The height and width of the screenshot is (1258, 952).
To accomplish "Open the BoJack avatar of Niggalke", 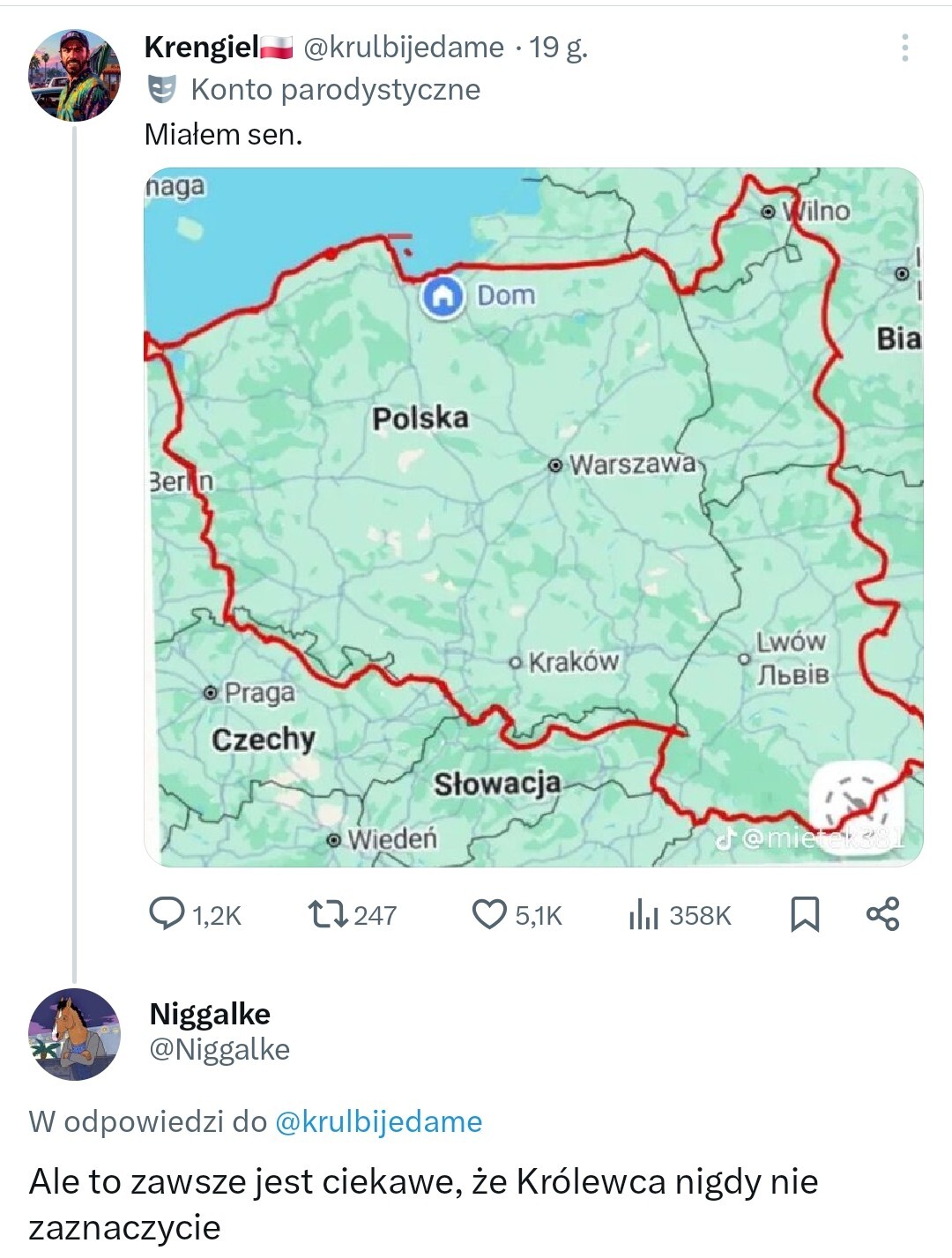I will click(74, 1034).
